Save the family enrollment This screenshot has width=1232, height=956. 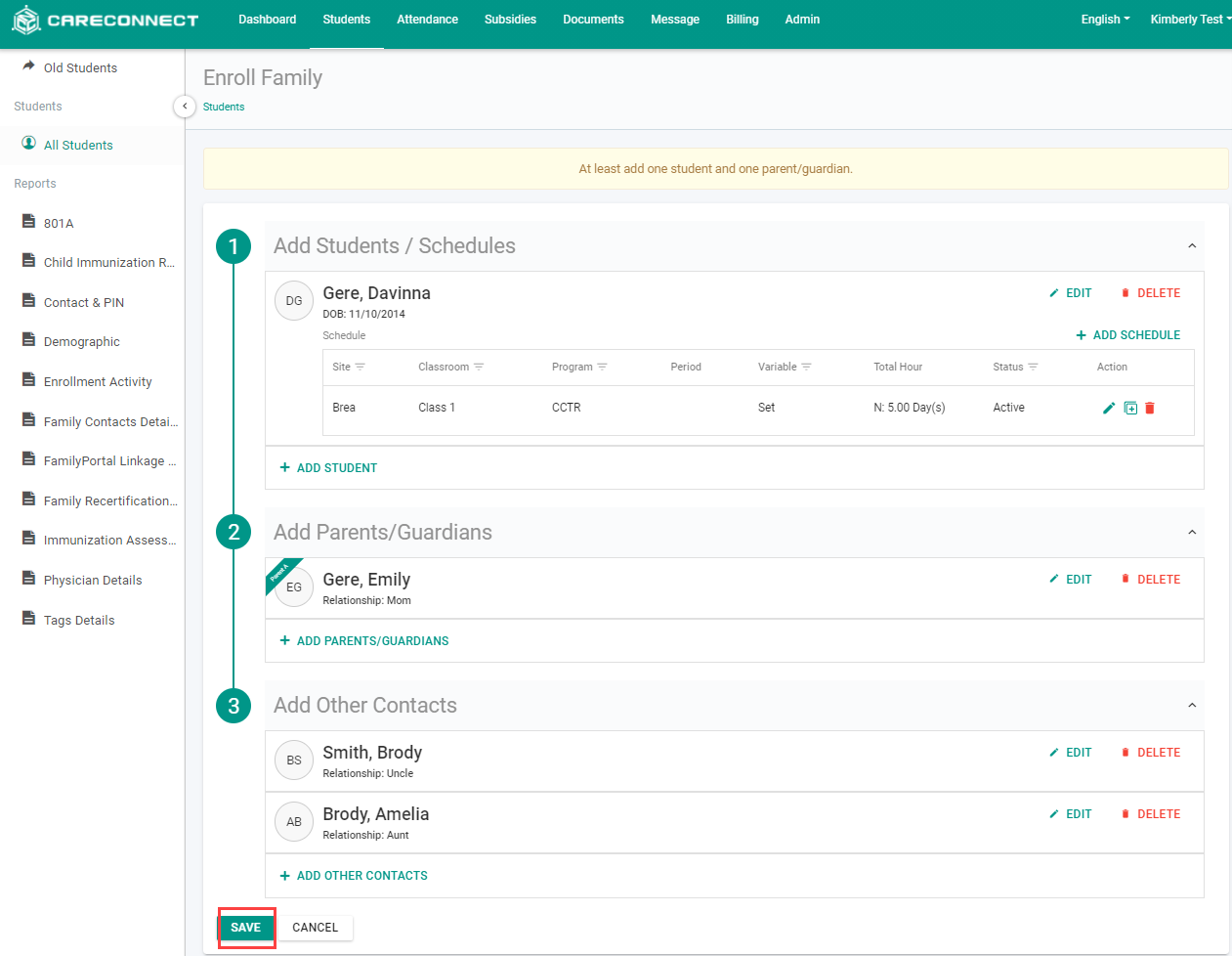click(246, 928)
